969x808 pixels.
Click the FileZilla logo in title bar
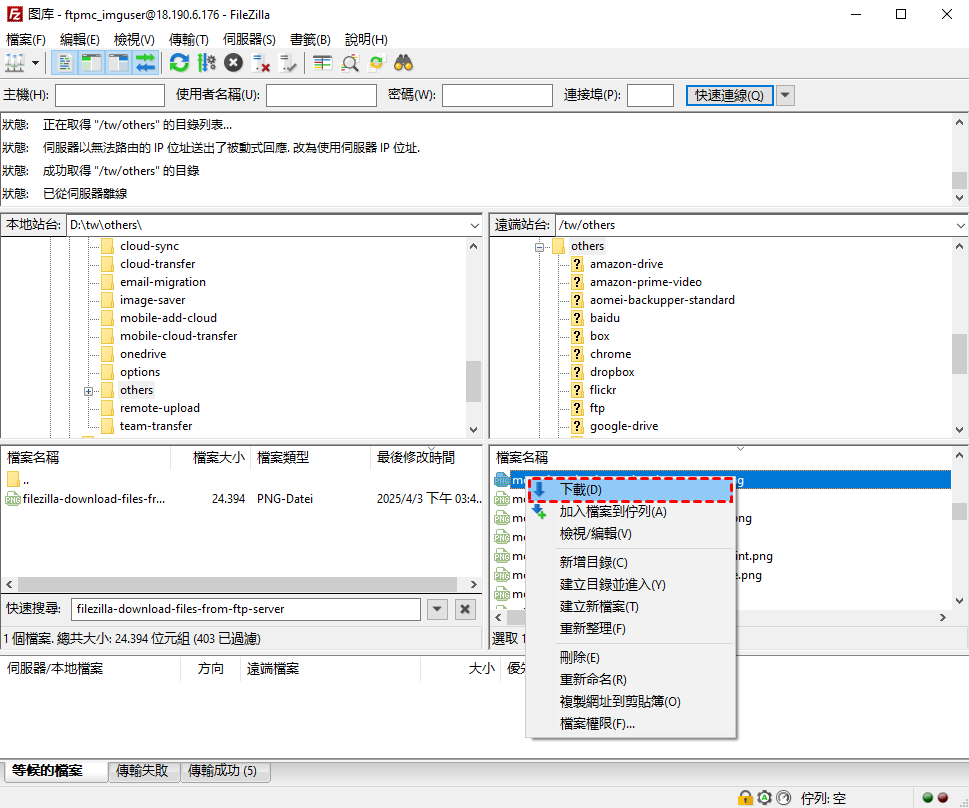click(14, 14)
